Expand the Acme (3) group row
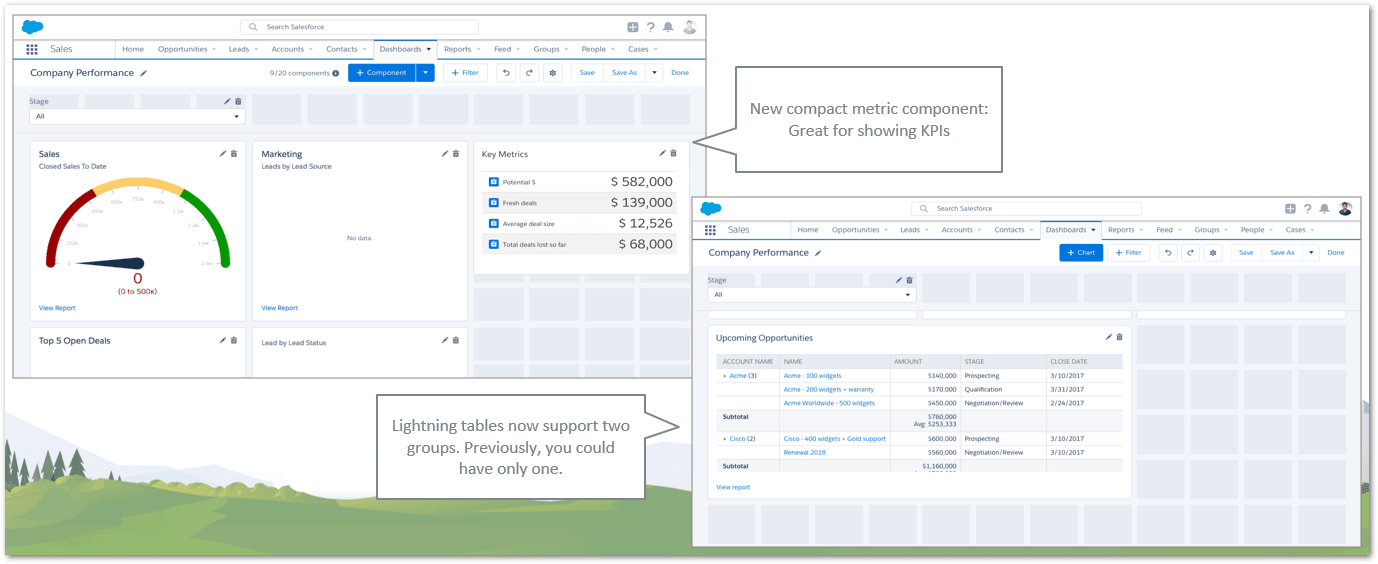The height and width of the screenshot is (564, 1378). coord(725,376)
